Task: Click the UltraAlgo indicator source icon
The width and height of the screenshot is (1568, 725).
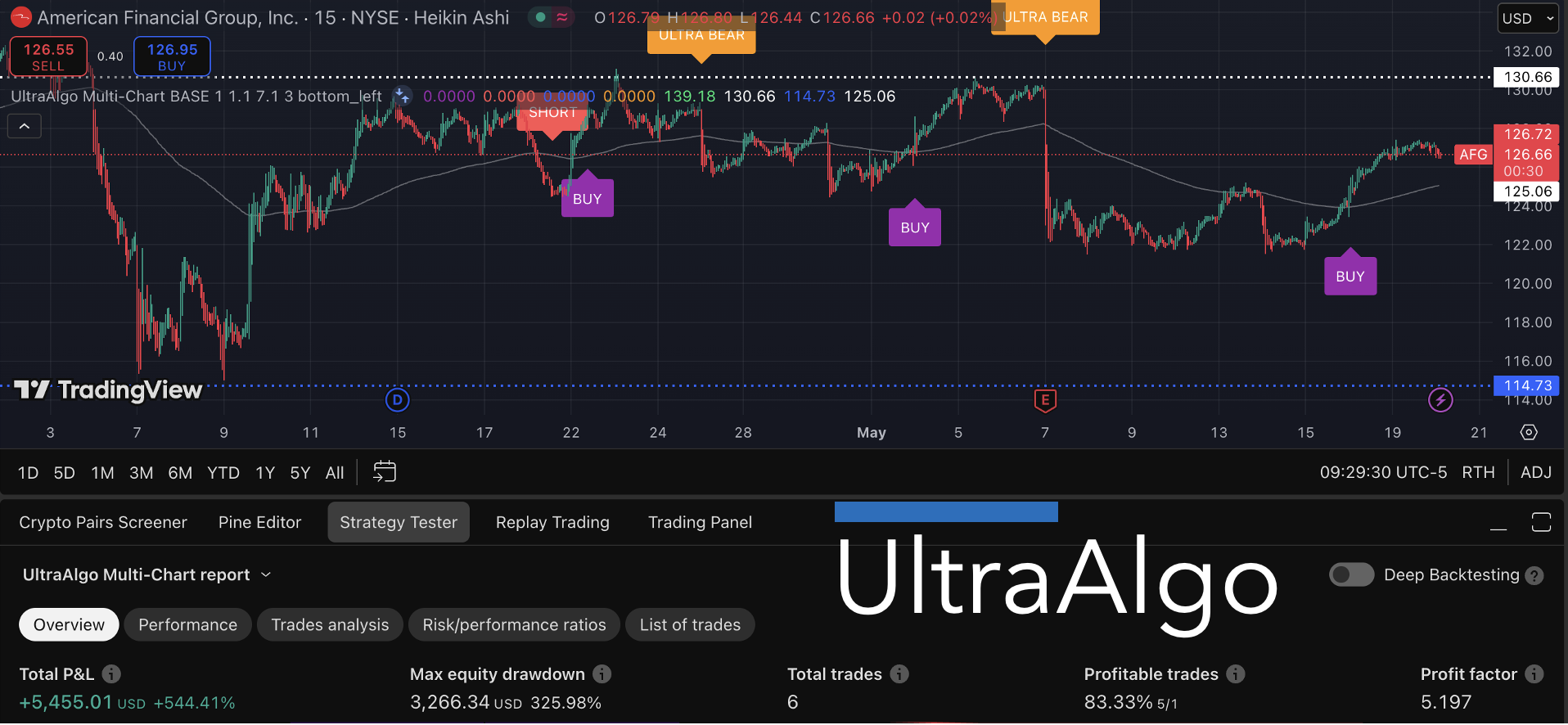Action: 402,96
